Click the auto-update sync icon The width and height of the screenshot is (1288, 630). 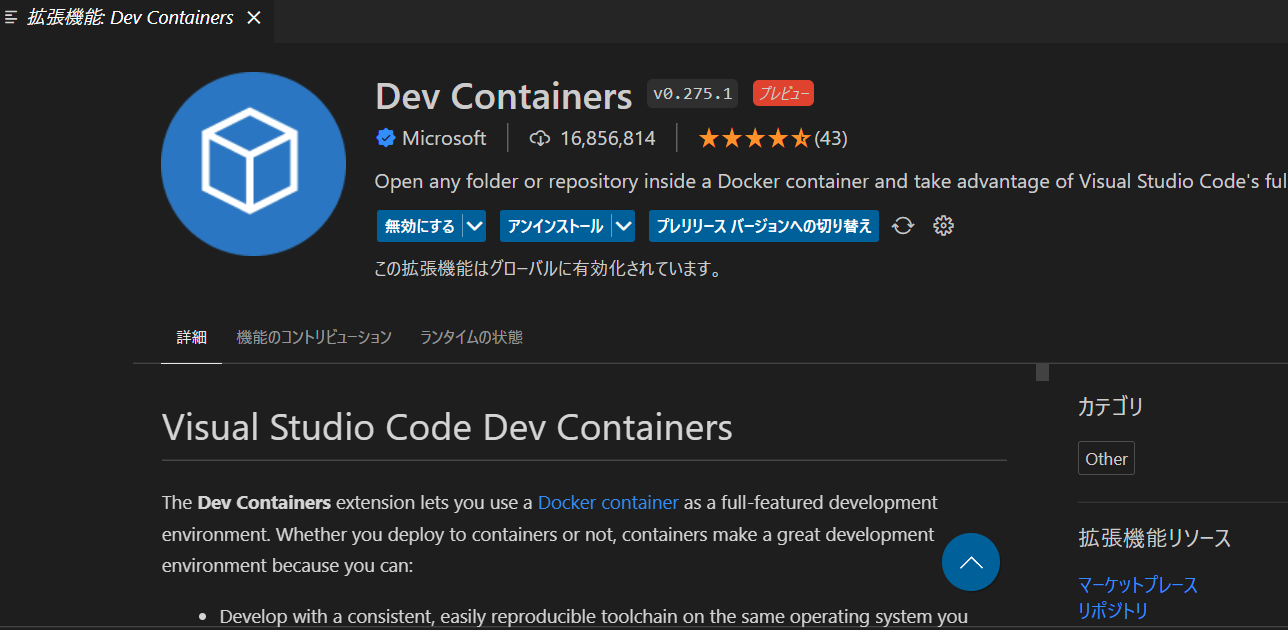pyautogui.click(x=903, y=226)
